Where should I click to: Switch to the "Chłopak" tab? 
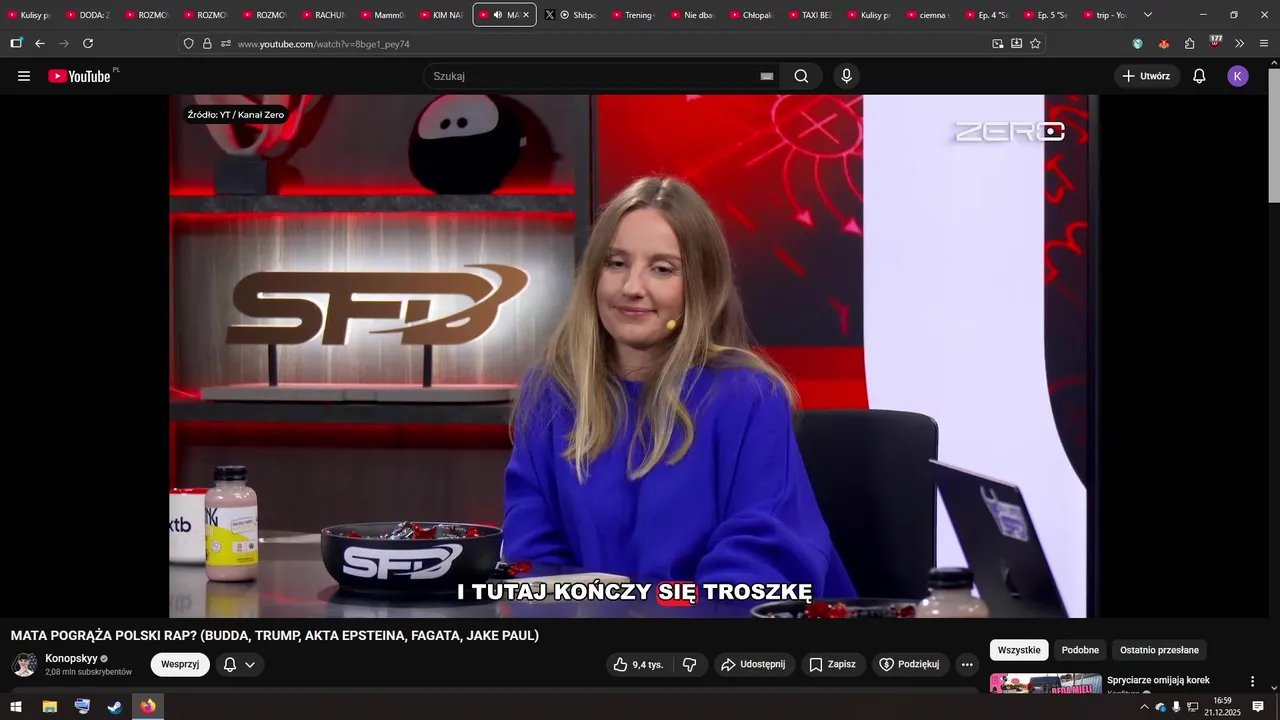click(750, 15)
